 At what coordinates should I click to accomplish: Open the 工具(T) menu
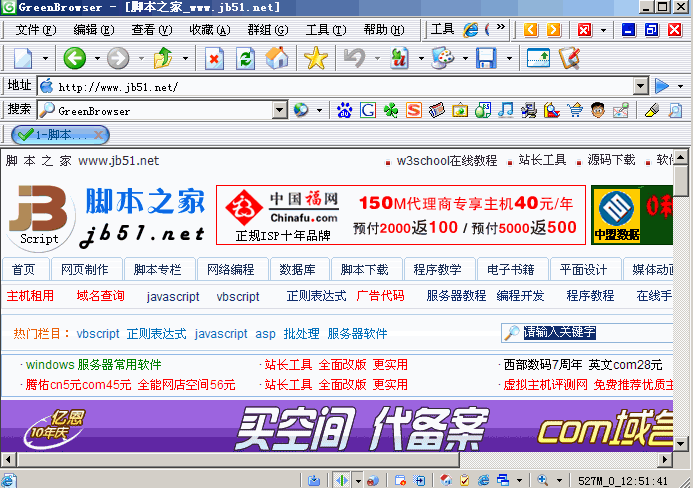[326, 30]
